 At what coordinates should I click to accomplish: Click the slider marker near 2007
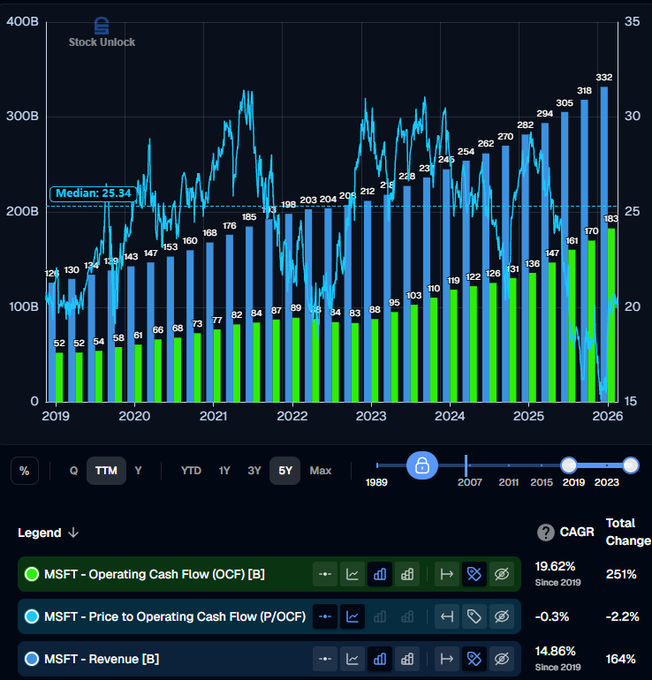pos(466,466)
